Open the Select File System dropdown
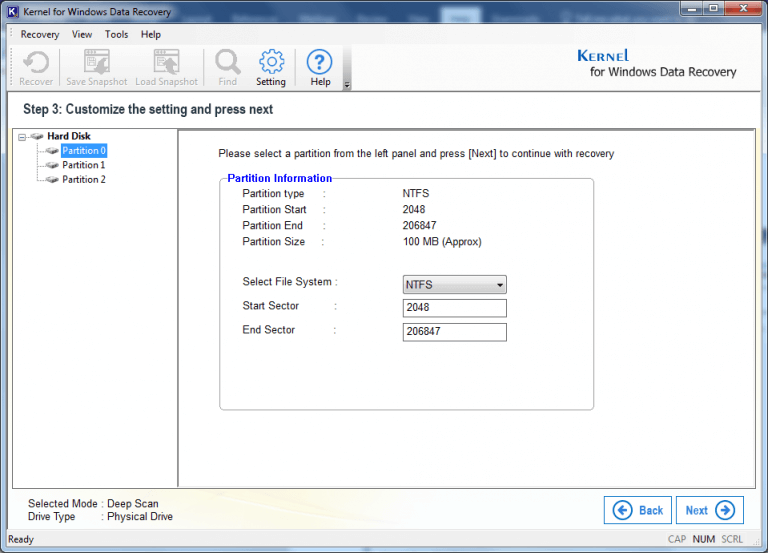This screenshot has width=768, height=553. 455,285
